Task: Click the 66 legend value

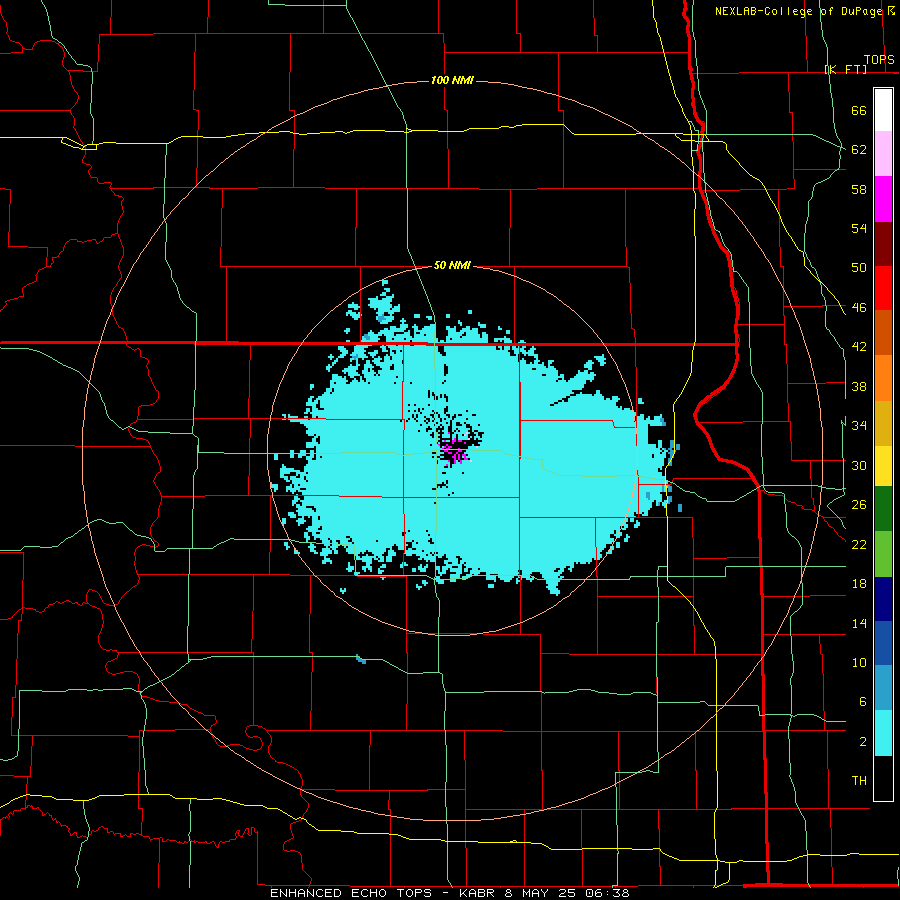Action: [x=859, y=110]
